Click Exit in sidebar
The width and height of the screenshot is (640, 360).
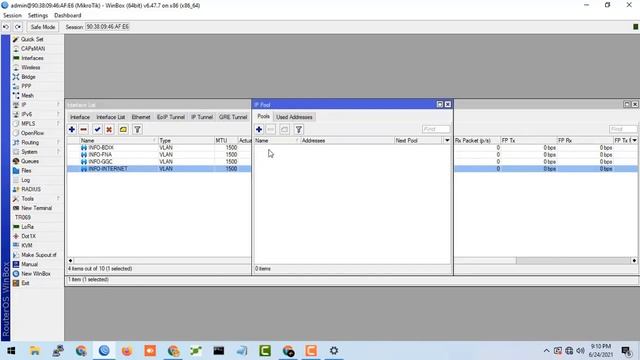click(25, 283)
